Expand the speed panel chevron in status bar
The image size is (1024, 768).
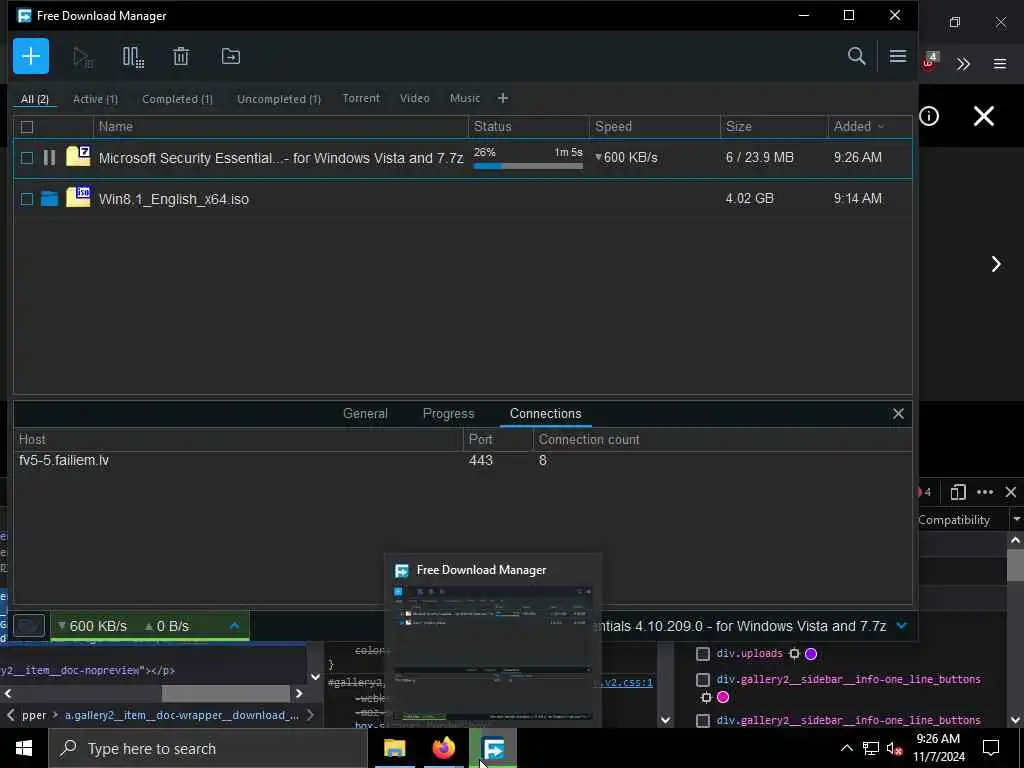pyautogui.click(x=234, y=626)
